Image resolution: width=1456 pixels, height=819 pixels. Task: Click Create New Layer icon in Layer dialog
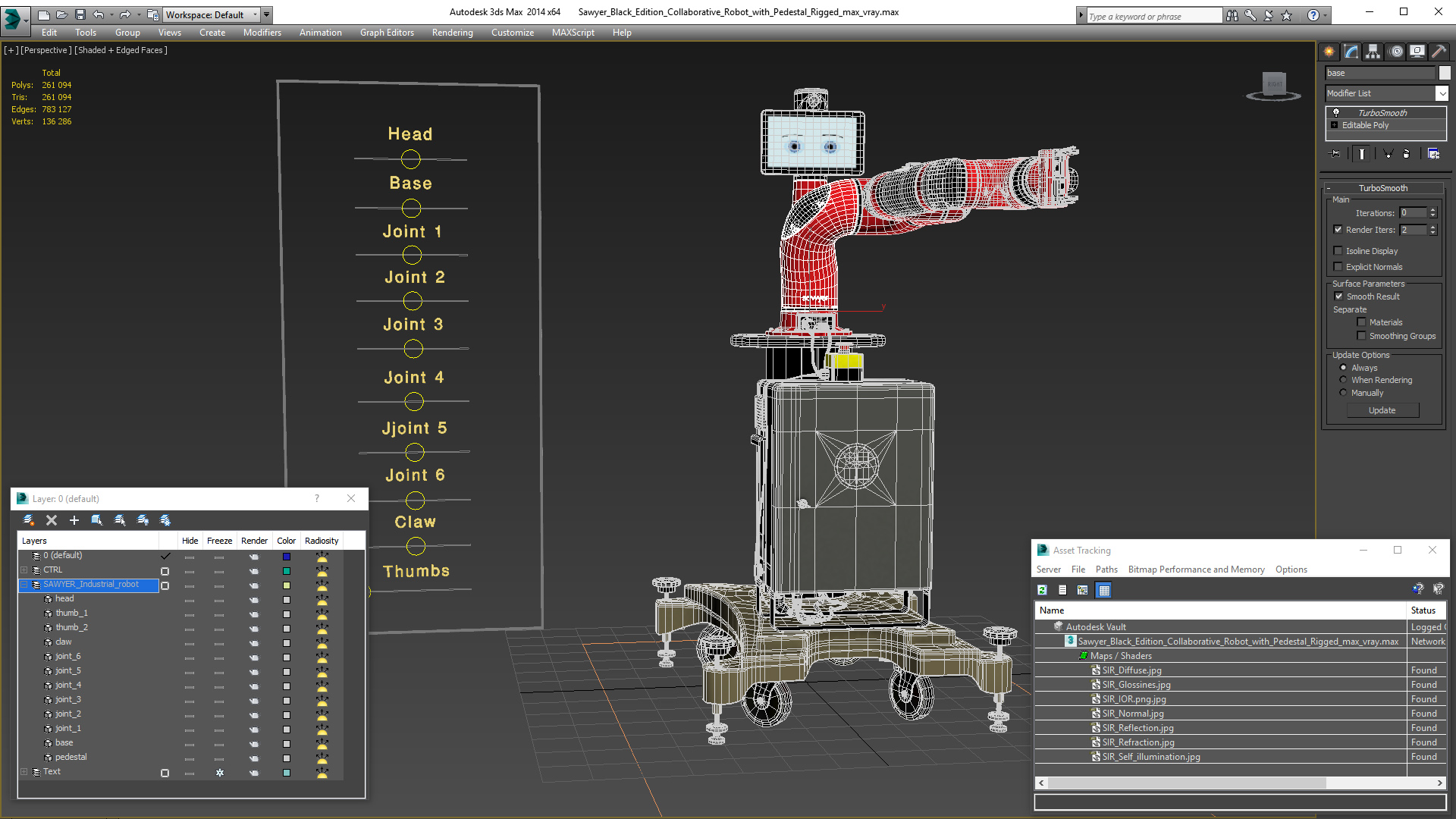[29, 520]
